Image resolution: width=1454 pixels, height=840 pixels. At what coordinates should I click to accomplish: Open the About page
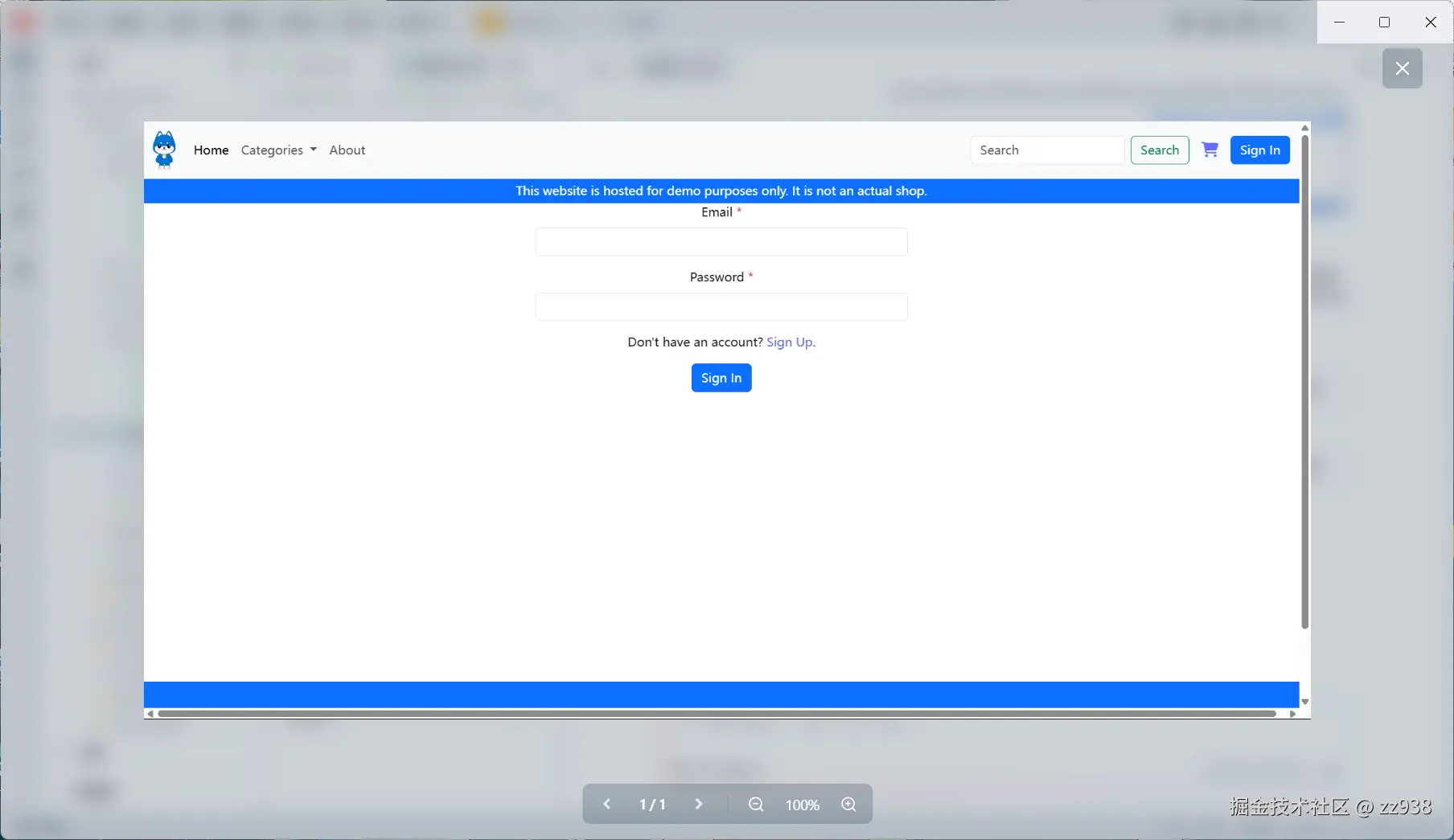(347, 150)
